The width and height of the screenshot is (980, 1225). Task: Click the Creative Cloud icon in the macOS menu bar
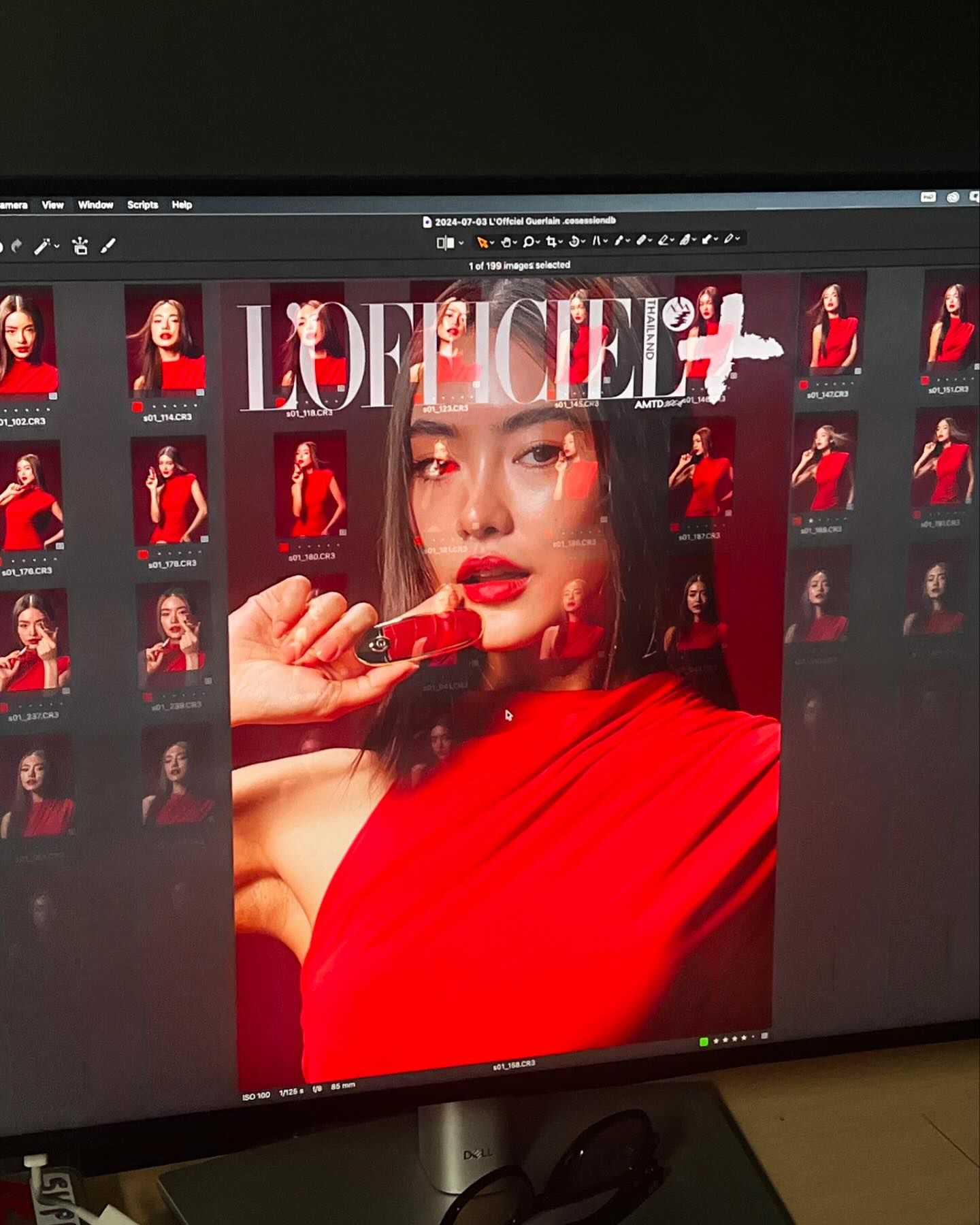(953, 197)
